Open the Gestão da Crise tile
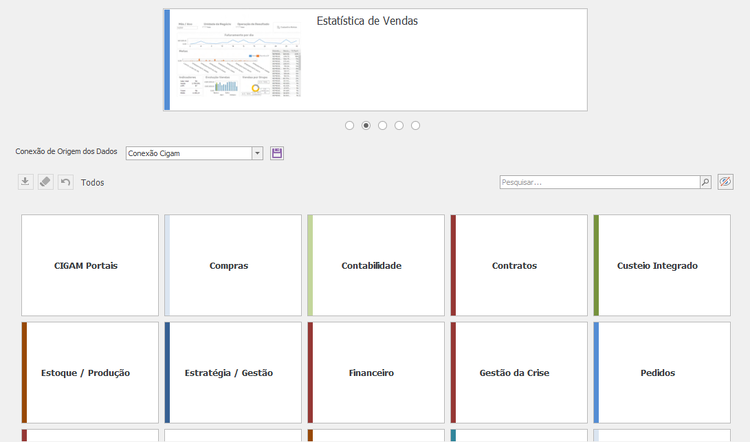This screenshot has height=442, width=750. 519,372
